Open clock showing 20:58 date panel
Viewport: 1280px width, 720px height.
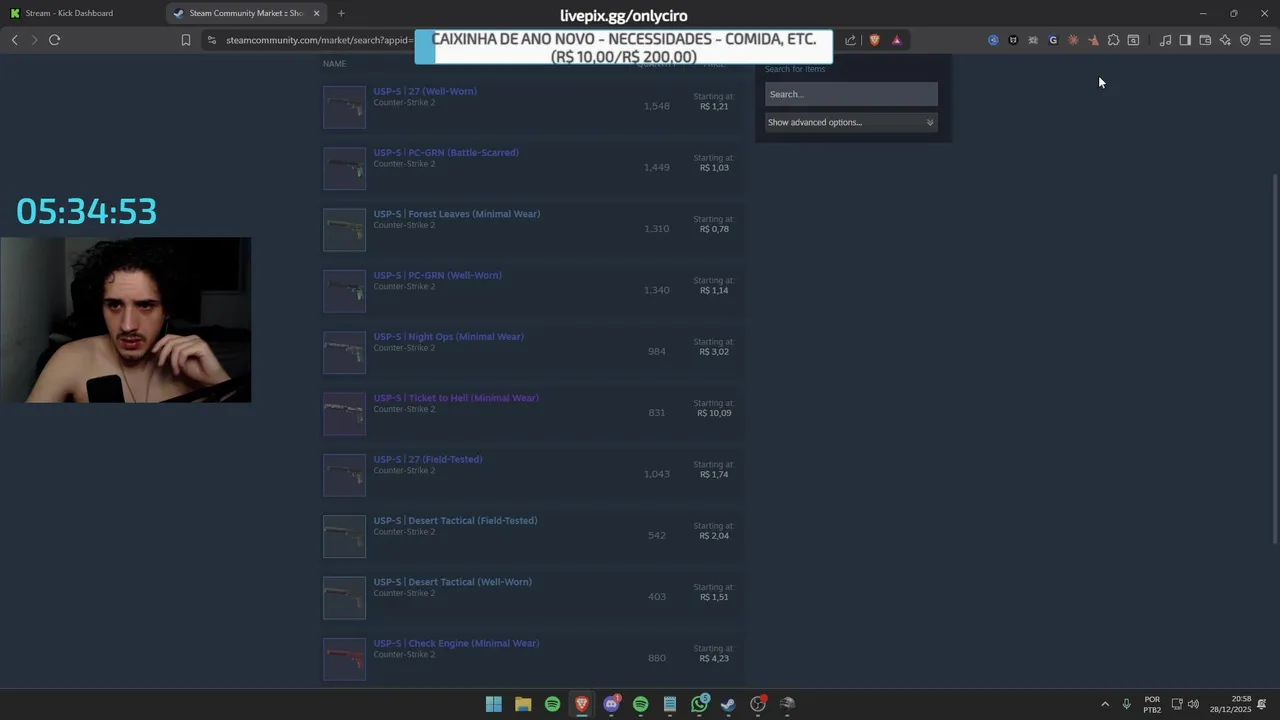1231,704
